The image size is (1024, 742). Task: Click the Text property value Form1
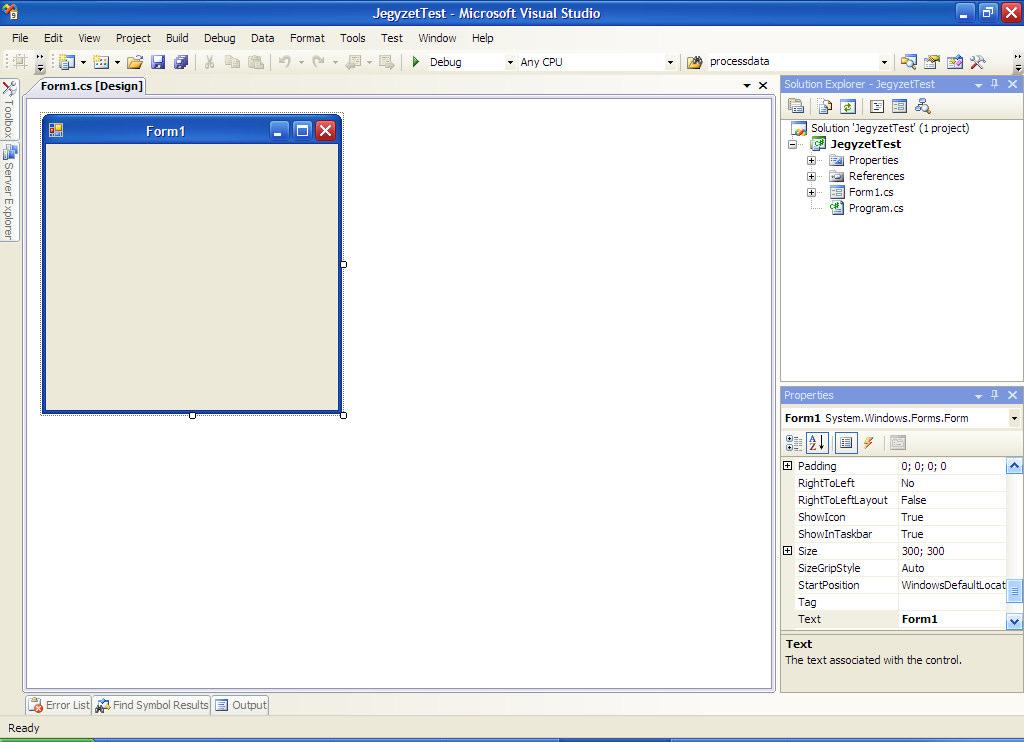pyautogui.click(x=952, y=619)
